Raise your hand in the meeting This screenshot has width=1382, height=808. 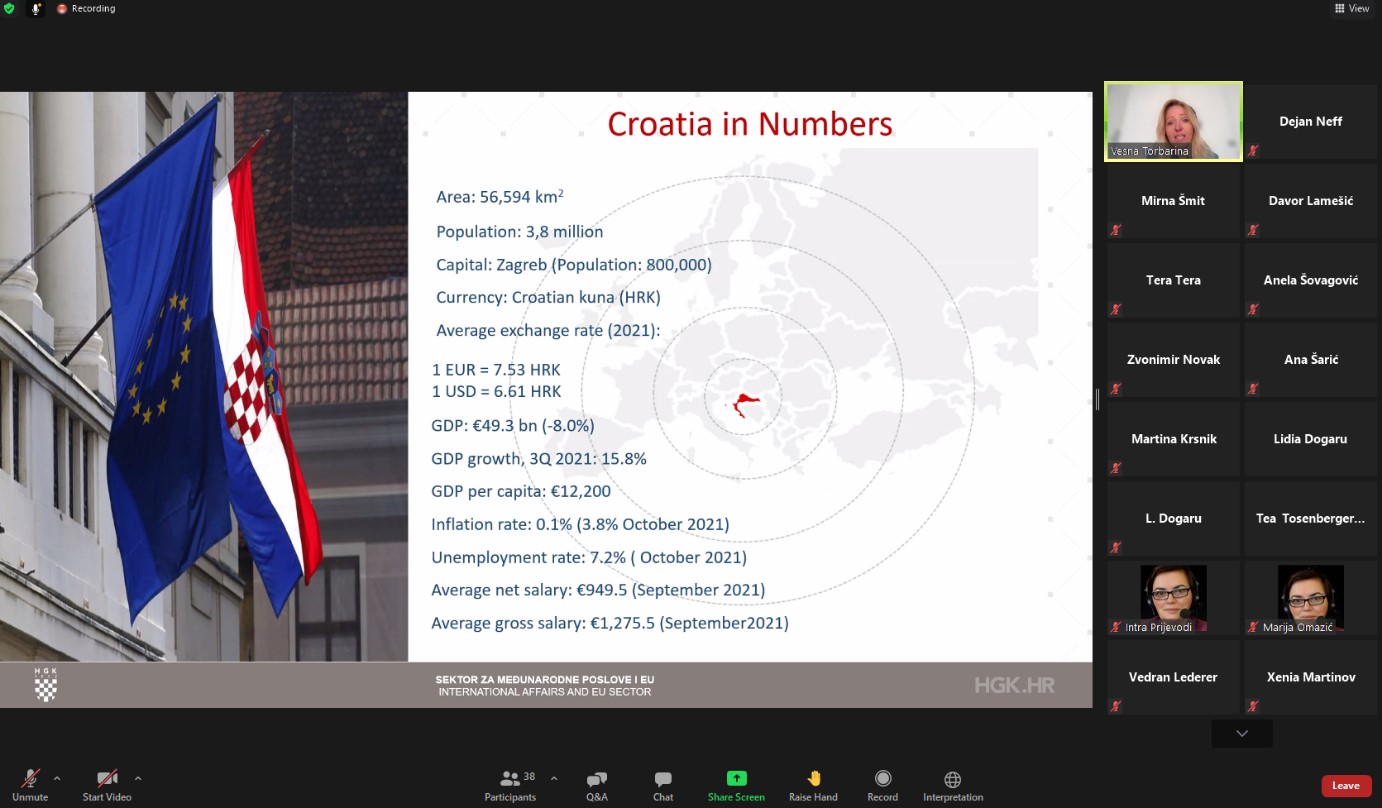pyautogui.click(x=813, y=784)
